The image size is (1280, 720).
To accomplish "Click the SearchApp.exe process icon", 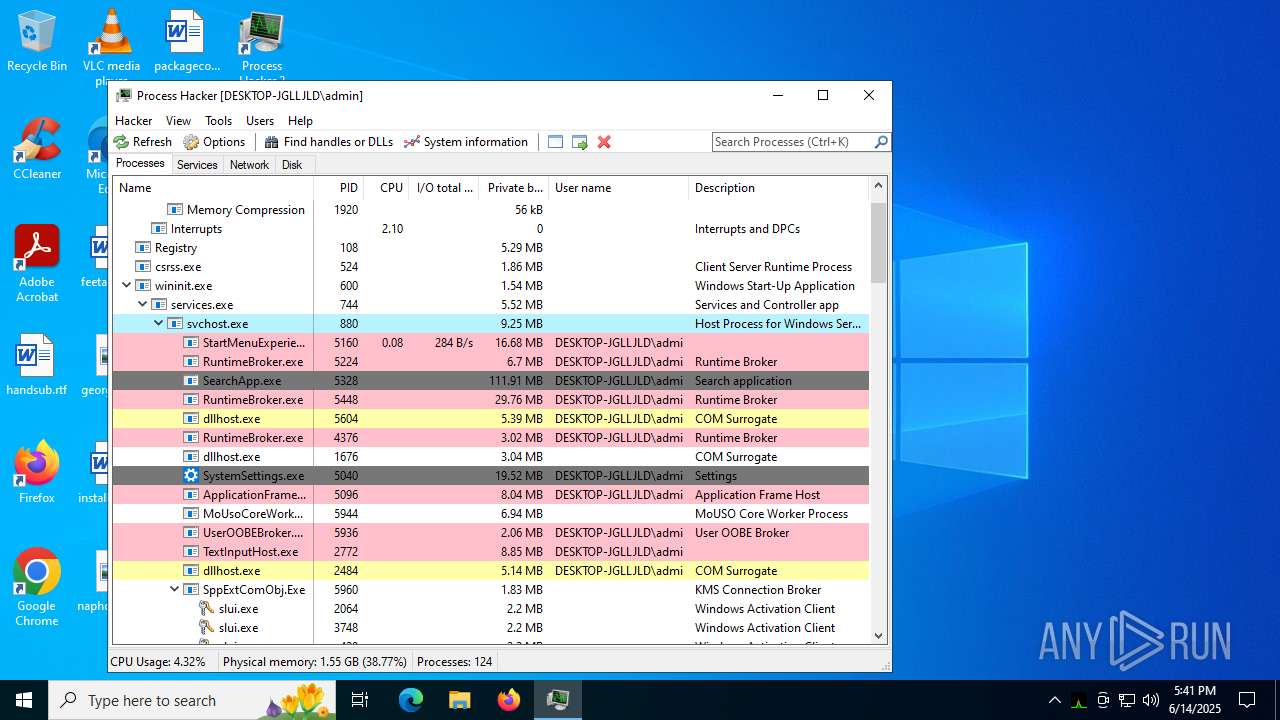I will coord(191,381).
